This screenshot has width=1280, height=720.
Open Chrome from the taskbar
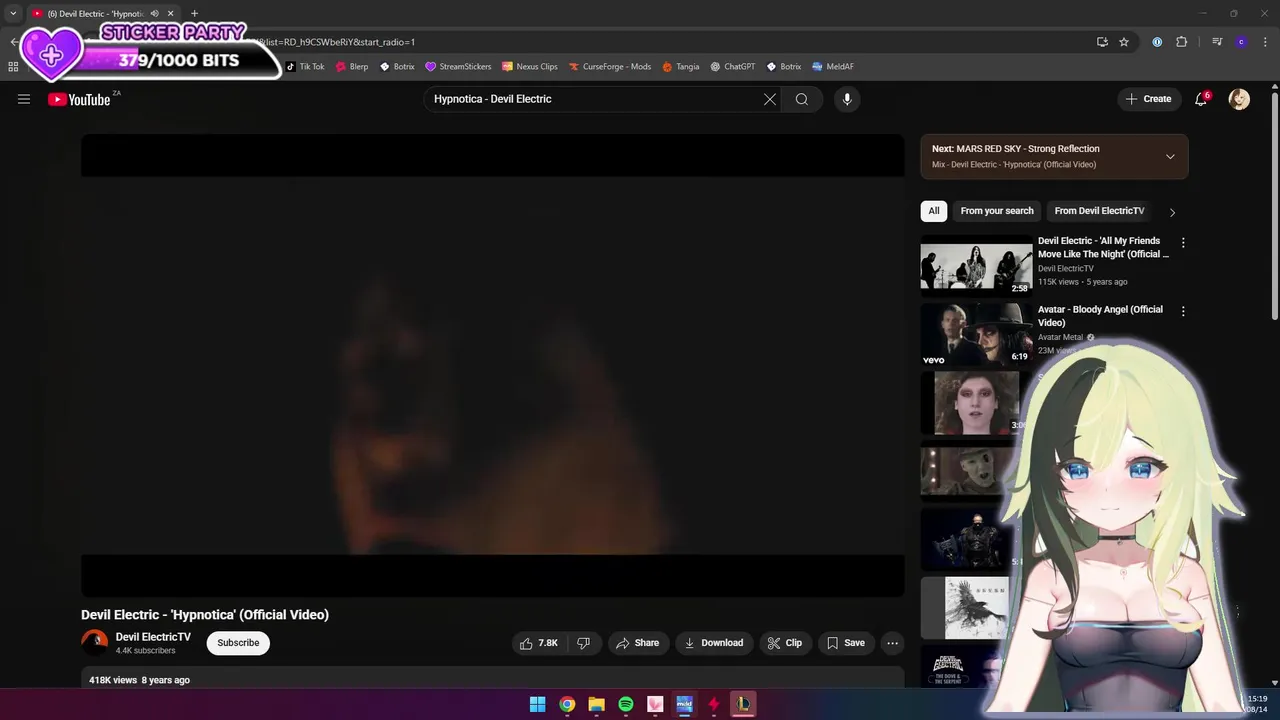tap(567, 704)
